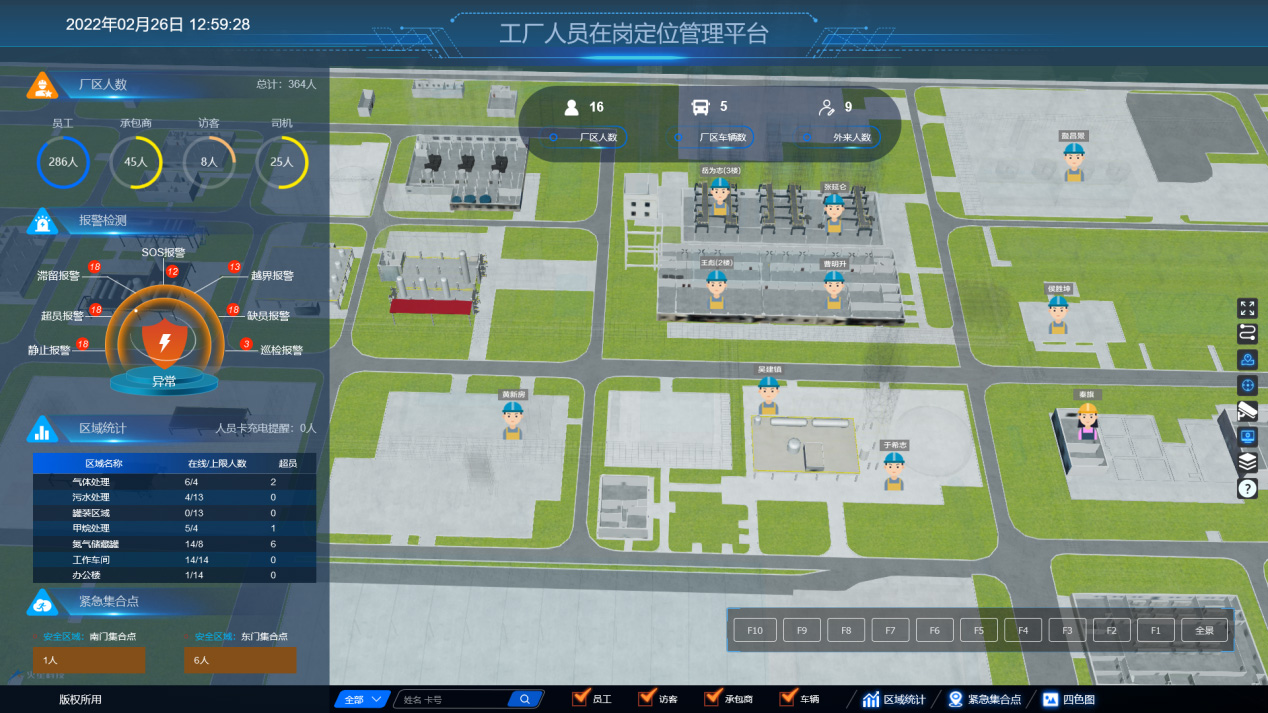This screenshot has height=713, width=1268.
Task: Open the 全部 dropdown filter
Action: (361, 699)
